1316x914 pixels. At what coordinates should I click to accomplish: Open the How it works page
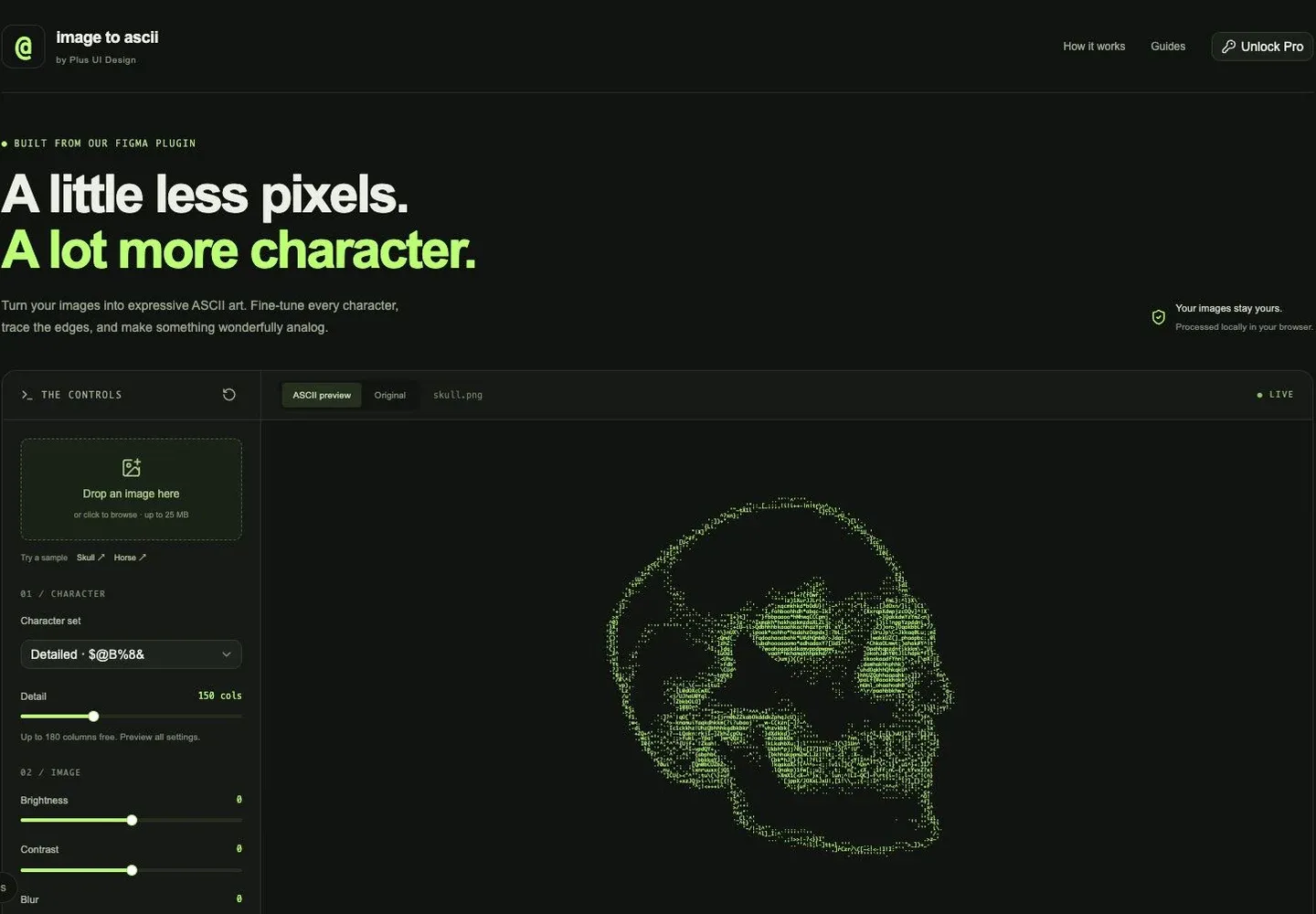coord(1094,47)
